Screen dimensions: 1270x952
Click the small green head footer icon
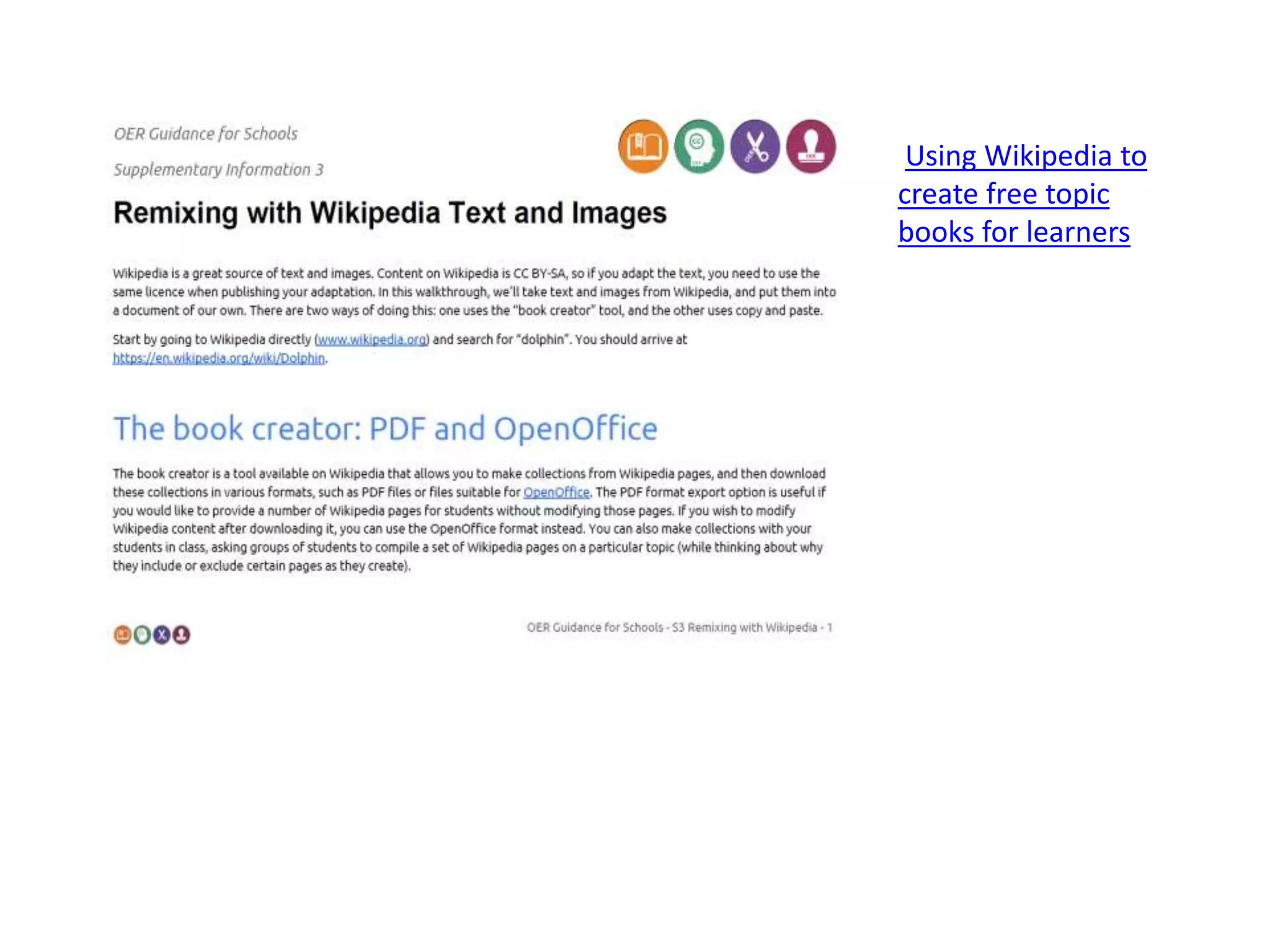click(142, 635)
